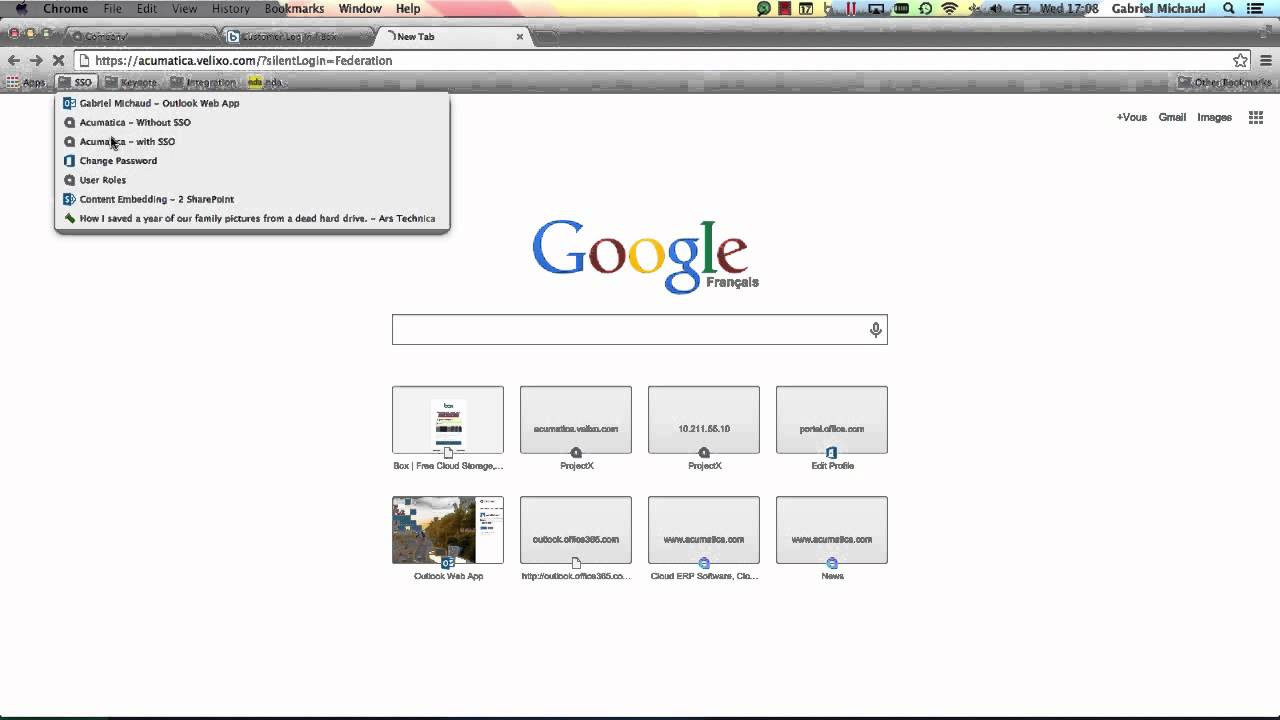Close the New Tab tab
The image size is (1280, 720).
tap(520, 37)
